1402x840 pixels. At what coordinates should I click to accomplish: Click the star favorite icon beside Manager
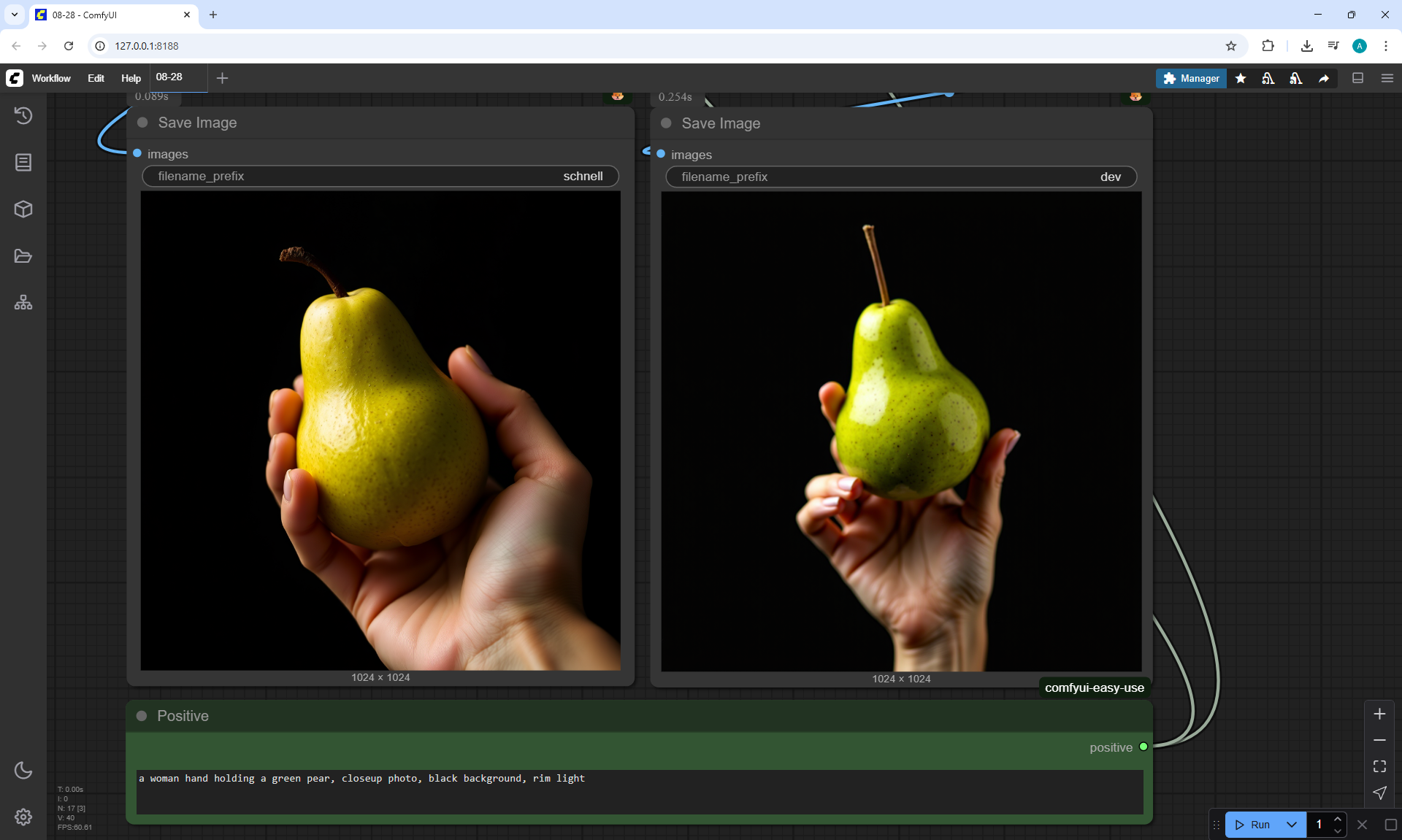point(1241,78)
